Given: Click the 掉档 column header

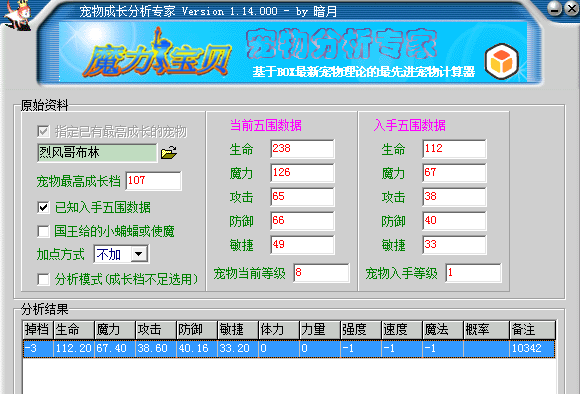Looking at the screenshot, I should point(38,330).
